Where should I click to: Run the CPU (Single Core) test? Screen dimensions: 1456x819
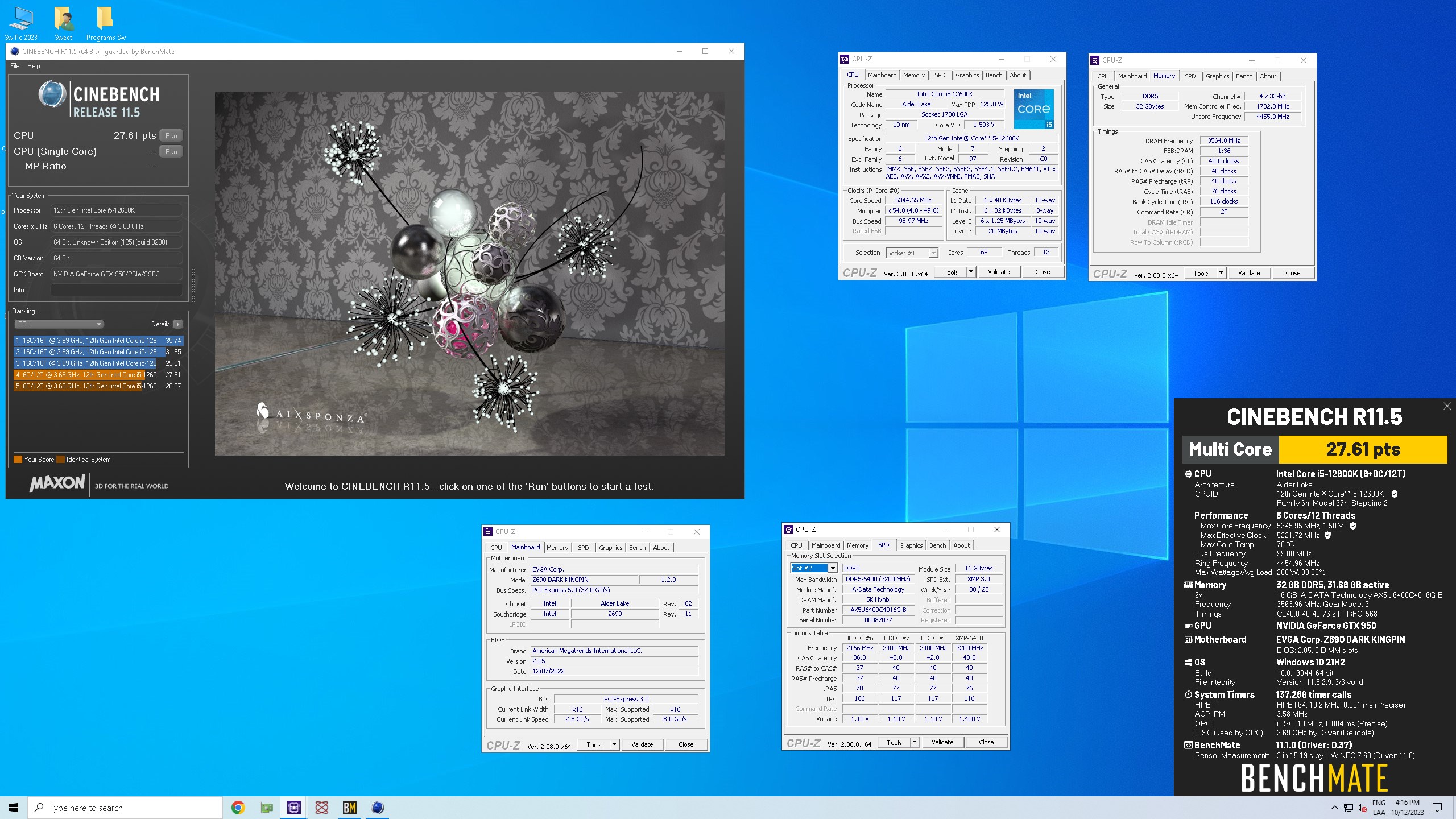(x=171, y=152)
